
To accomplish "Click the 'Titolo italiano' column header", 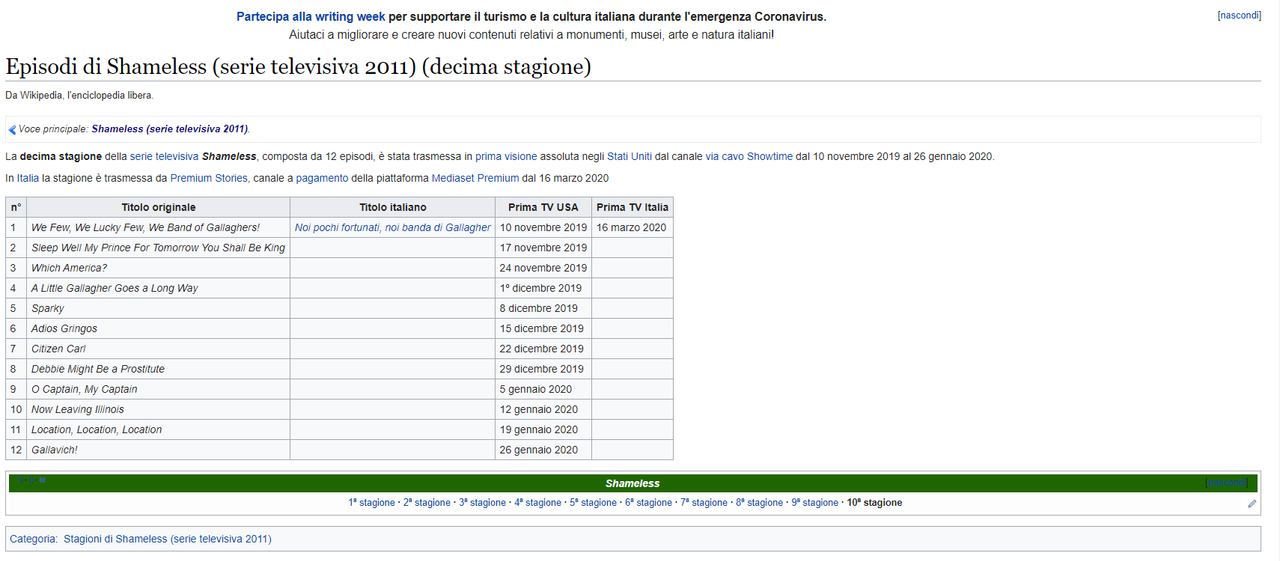I will 393,207.
